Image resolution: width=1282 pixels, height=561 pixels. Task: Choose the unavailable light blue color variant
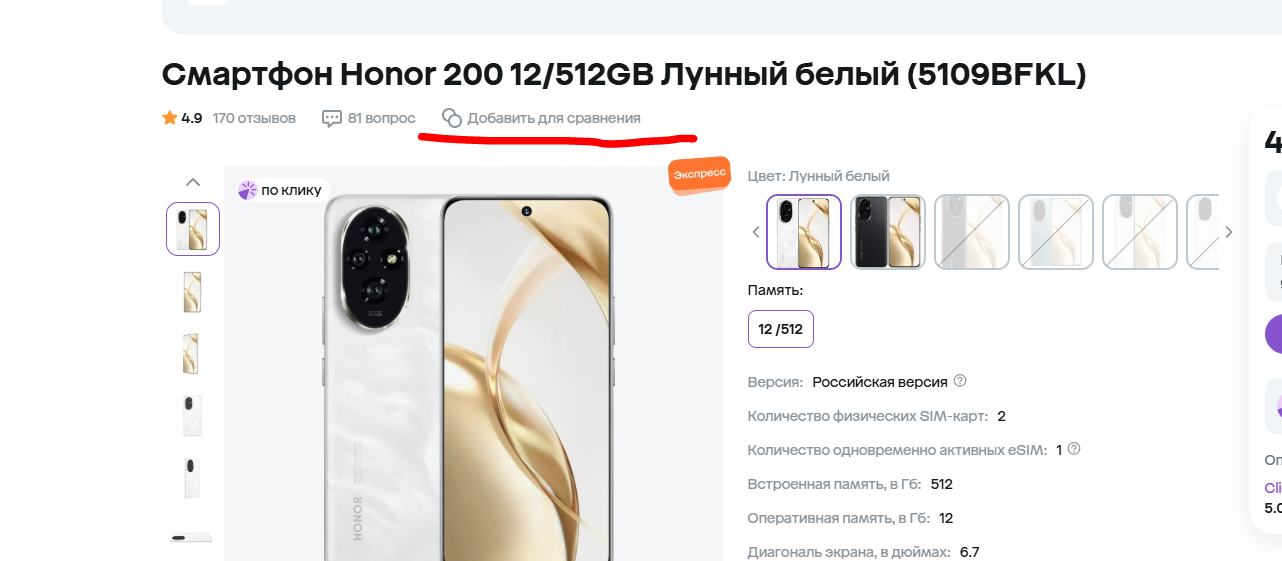click(1056, 232)
